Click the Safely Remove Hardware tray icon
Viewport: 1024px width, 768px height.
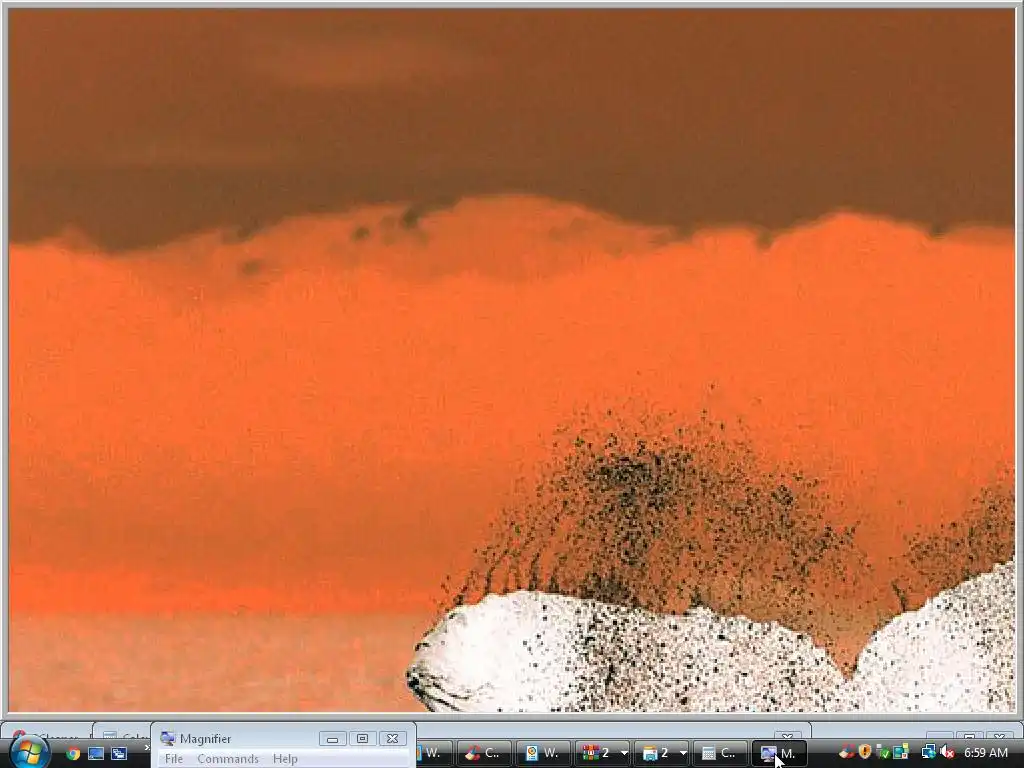click(x=883, y=752)
